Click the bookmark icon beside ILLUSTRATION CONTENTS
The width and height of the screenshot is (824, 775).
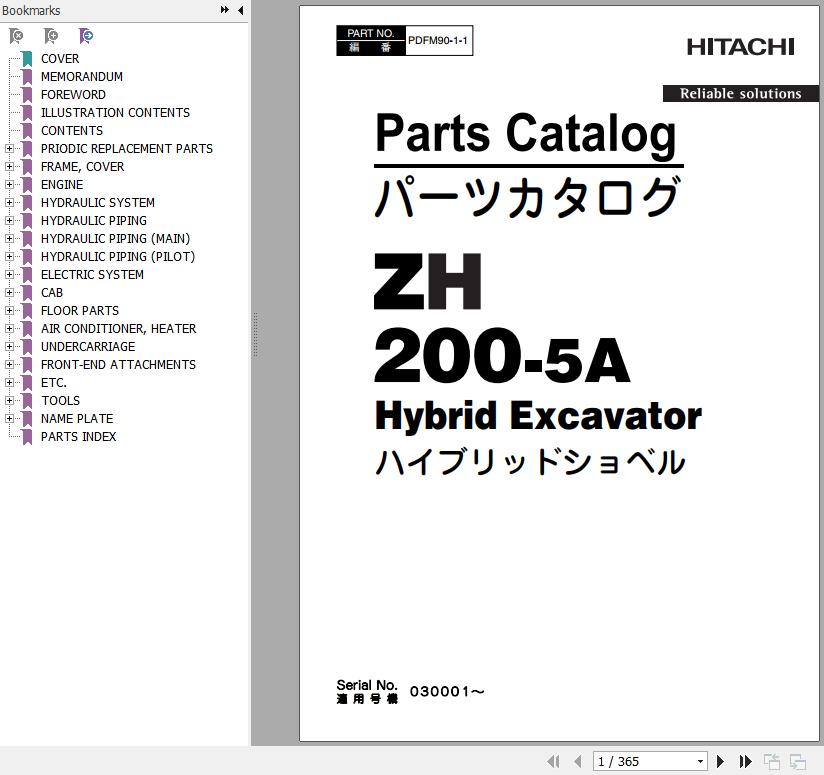[x=27, y=112]
